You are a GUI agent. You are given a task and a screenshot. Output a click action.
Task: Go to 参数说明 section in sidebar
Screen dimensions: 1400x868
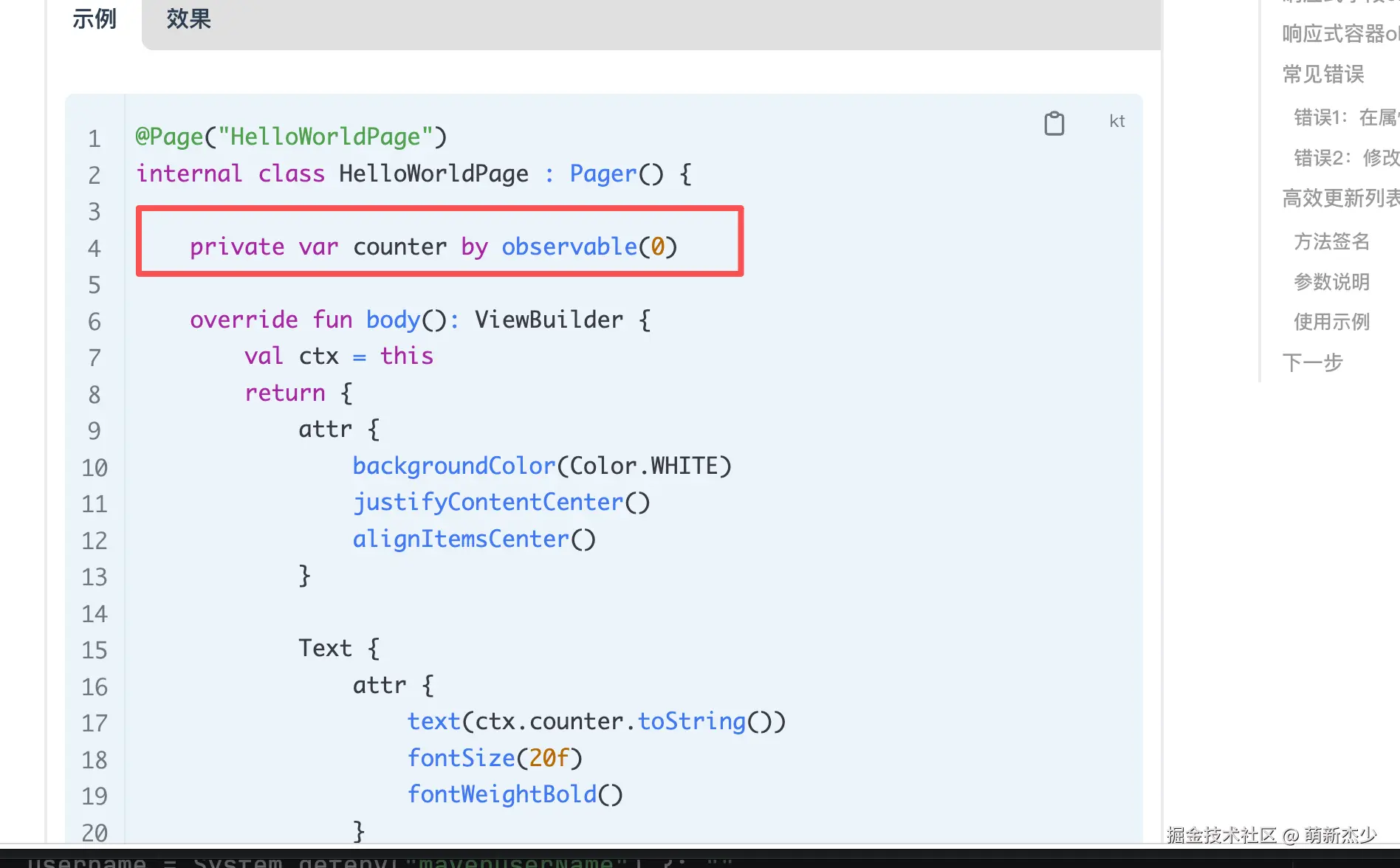tap(1331, 282)
